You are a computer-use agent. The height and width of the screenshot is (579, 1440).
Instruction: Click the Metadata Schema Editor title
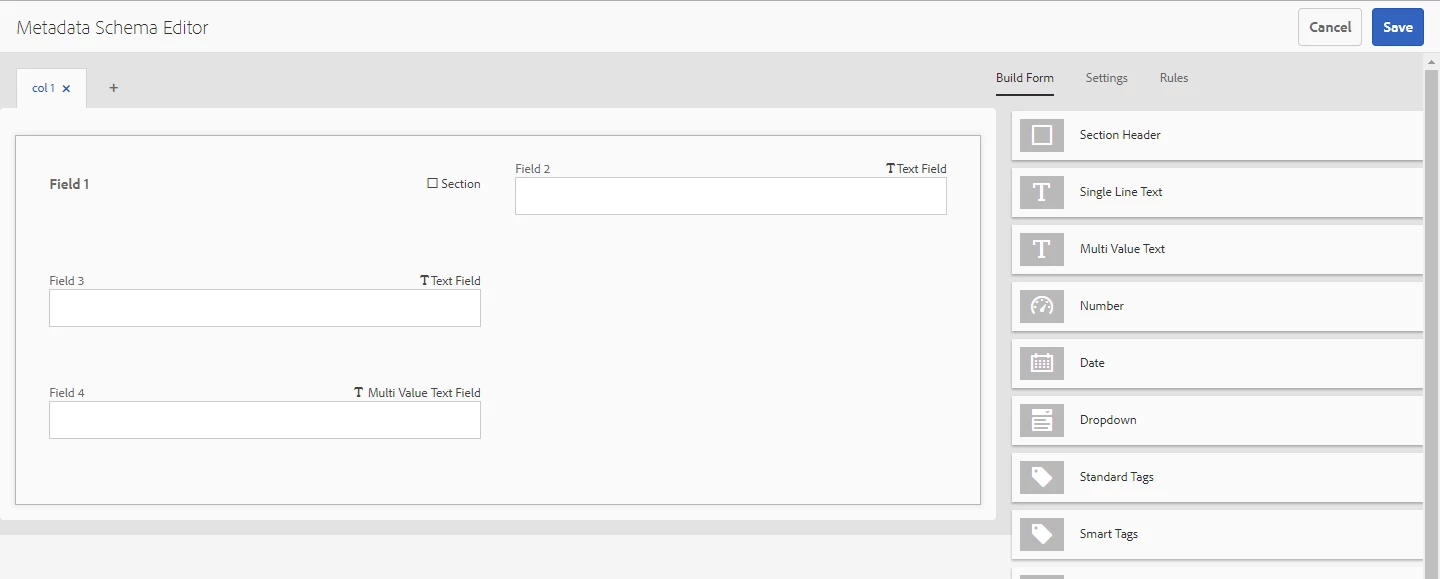(112, 28)
